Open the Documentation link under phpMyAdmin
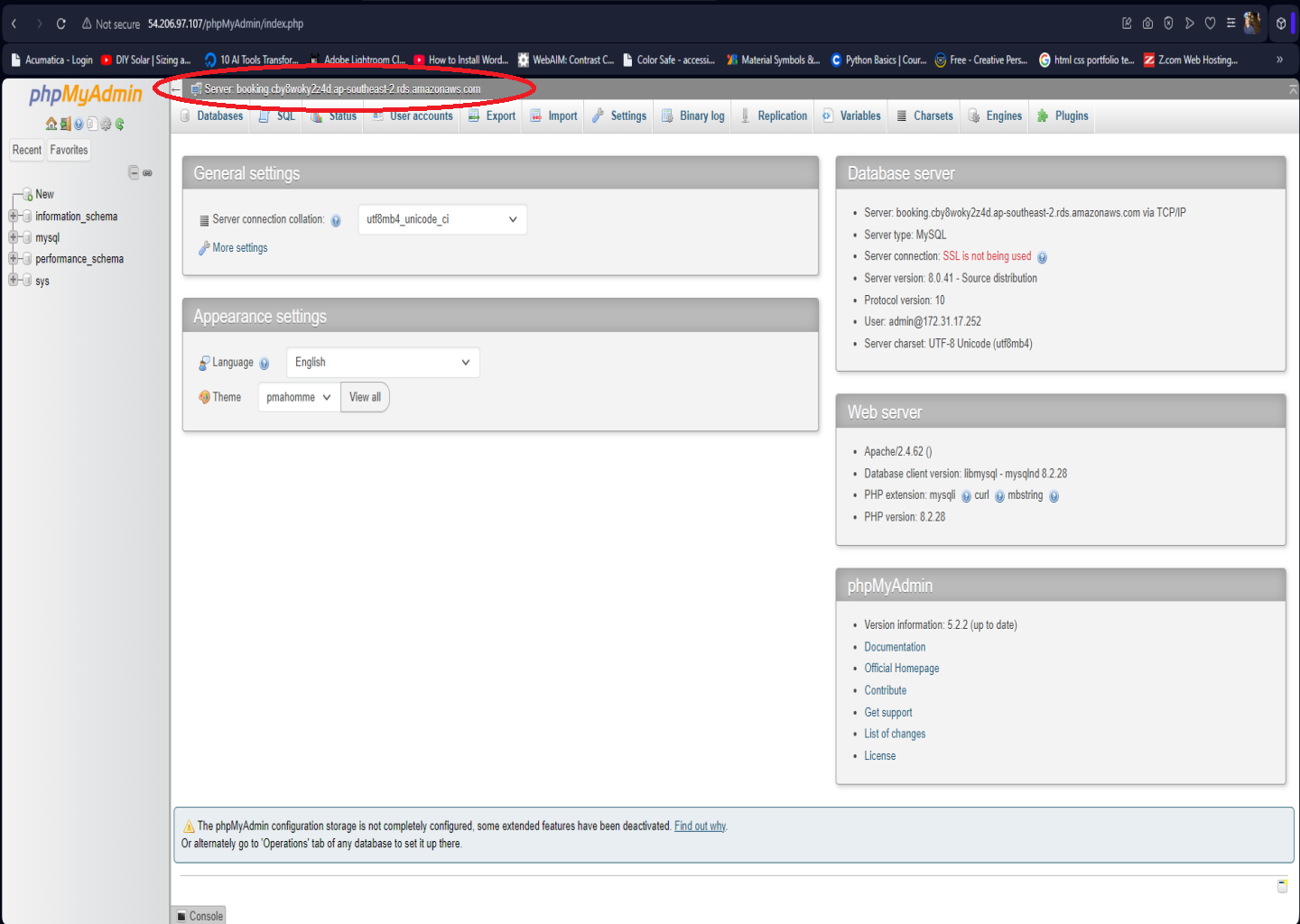This screenshot has width=1300, height=924. pos(895,647)
